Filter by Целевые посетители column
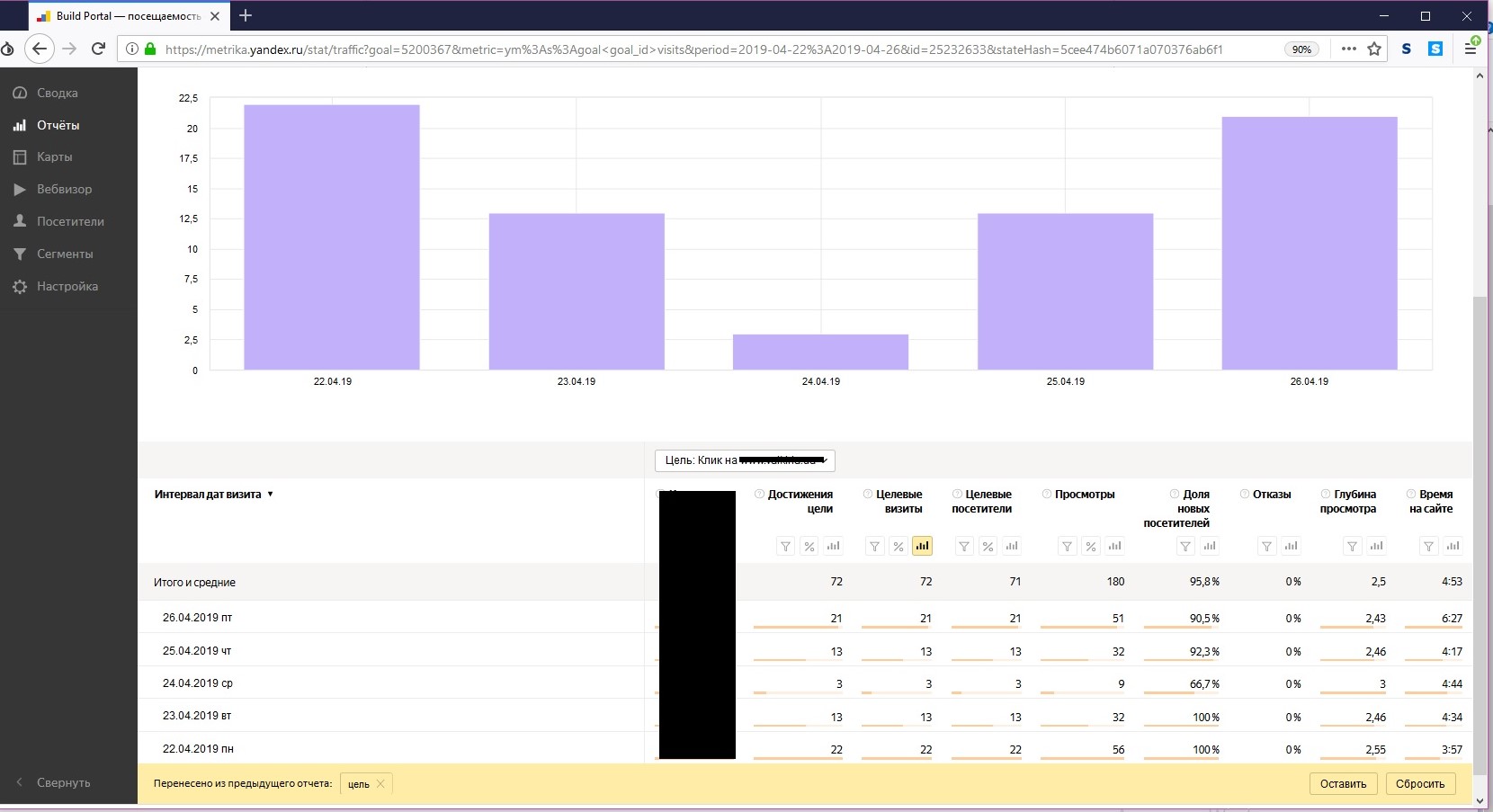 [x=964, y=546]
